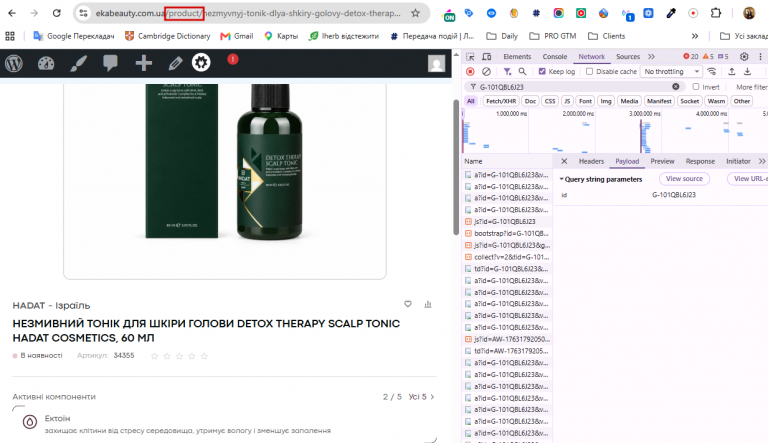
Task: Click the gear icon in WordPress admin bar
Action: [201, 63]
